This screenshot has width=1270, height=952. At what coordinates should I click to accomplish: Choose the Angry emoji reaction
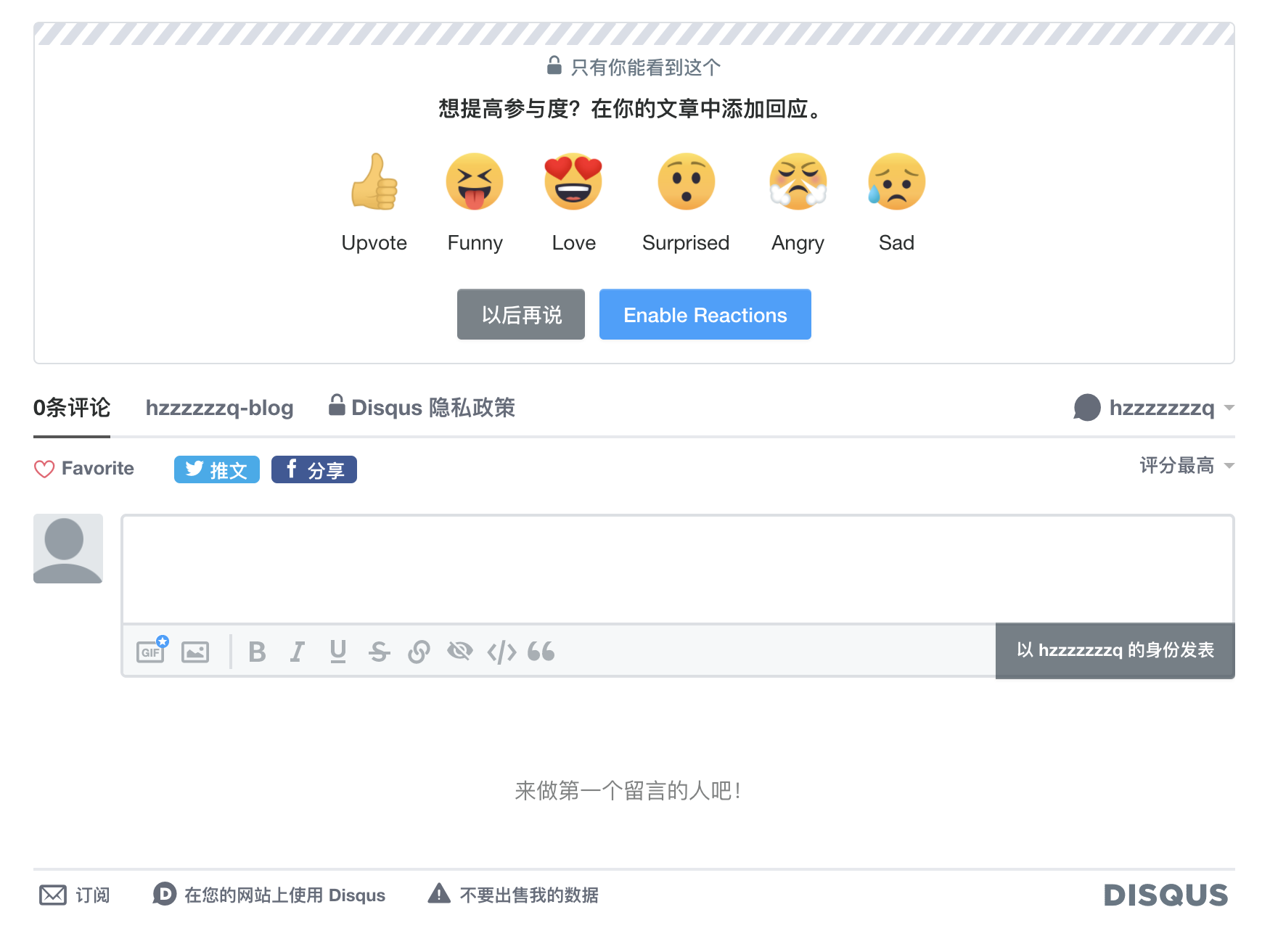click(798, 181)
